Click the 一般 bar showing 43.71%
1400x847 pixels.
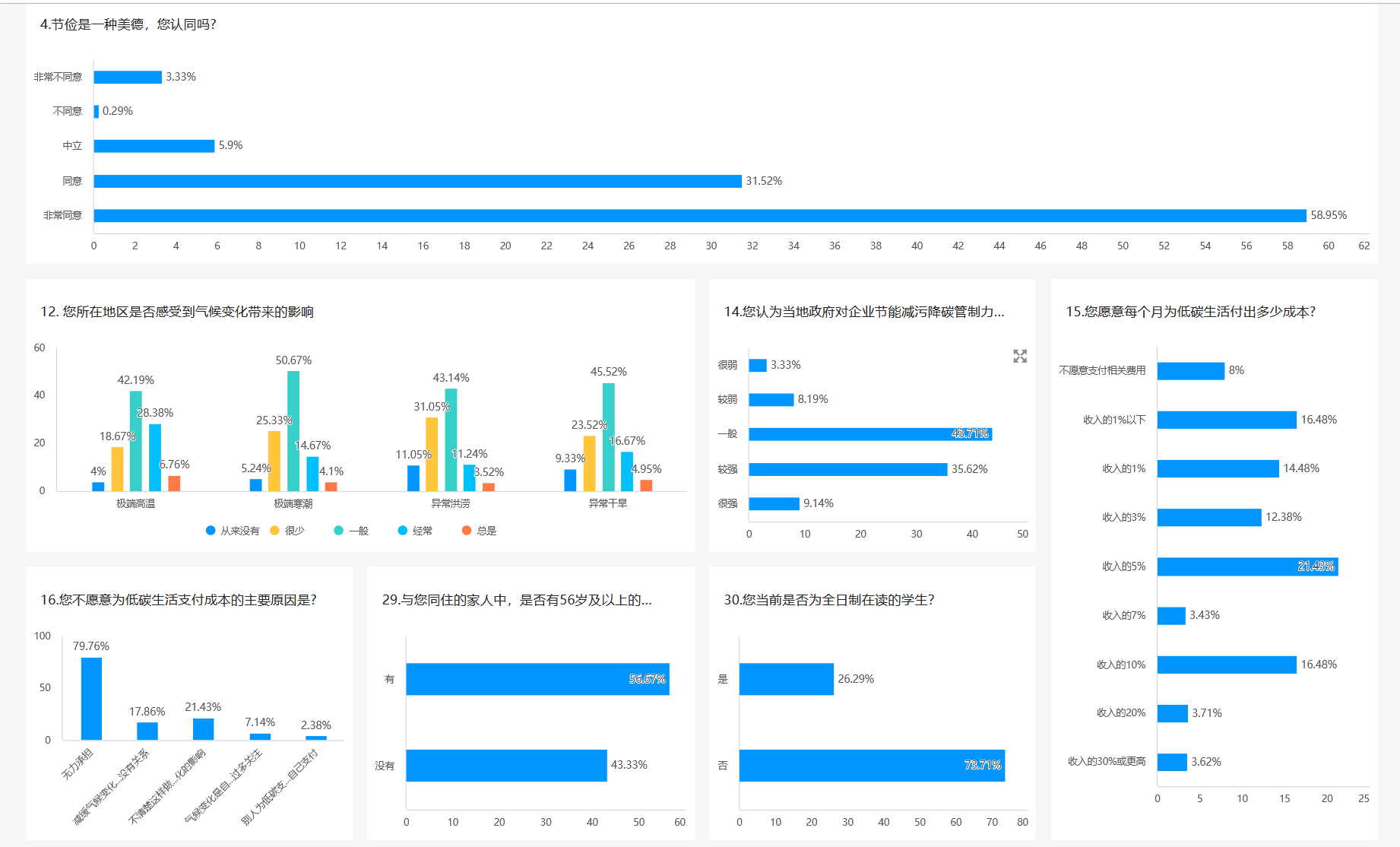869,434
